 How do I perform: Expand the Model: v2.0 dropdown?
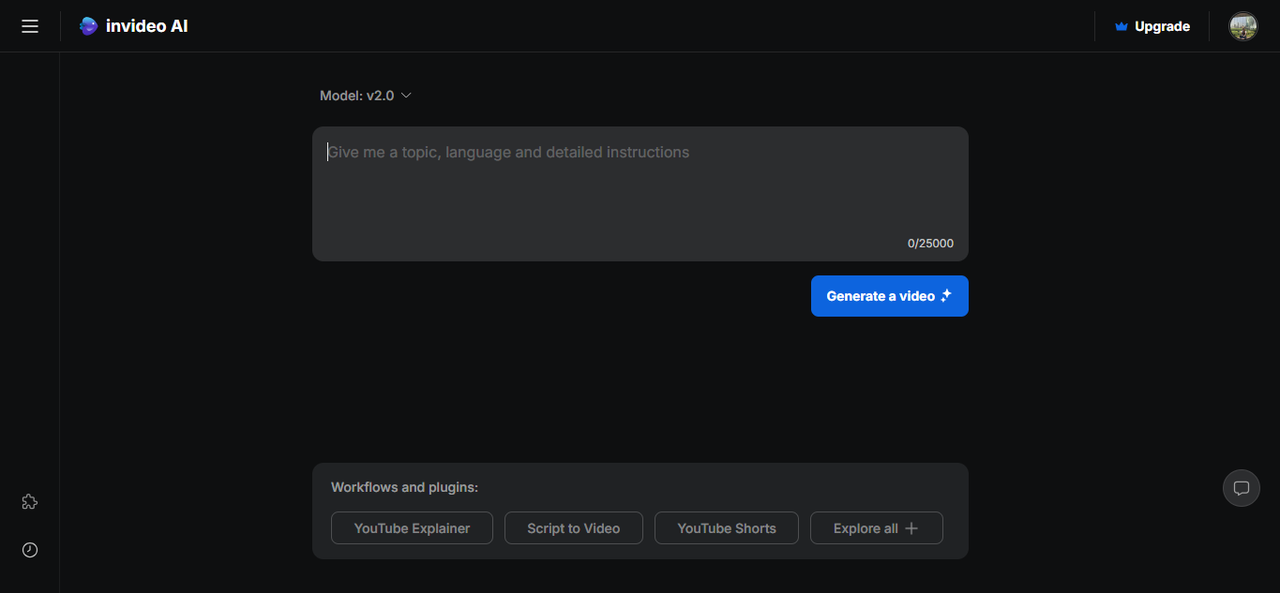(366, 95)
